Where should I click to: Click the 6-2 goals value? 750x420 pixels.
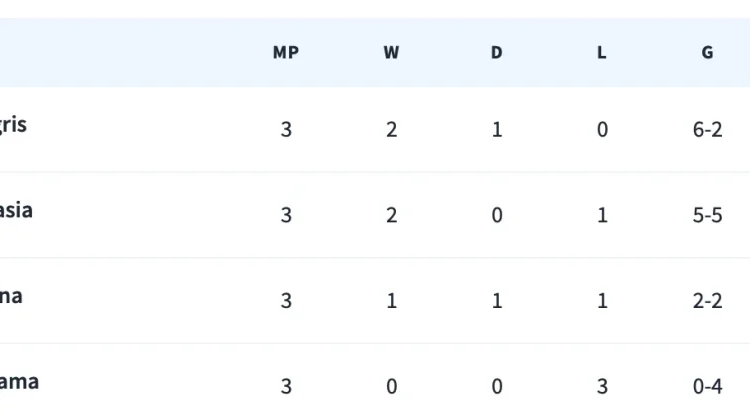point(707,130)
